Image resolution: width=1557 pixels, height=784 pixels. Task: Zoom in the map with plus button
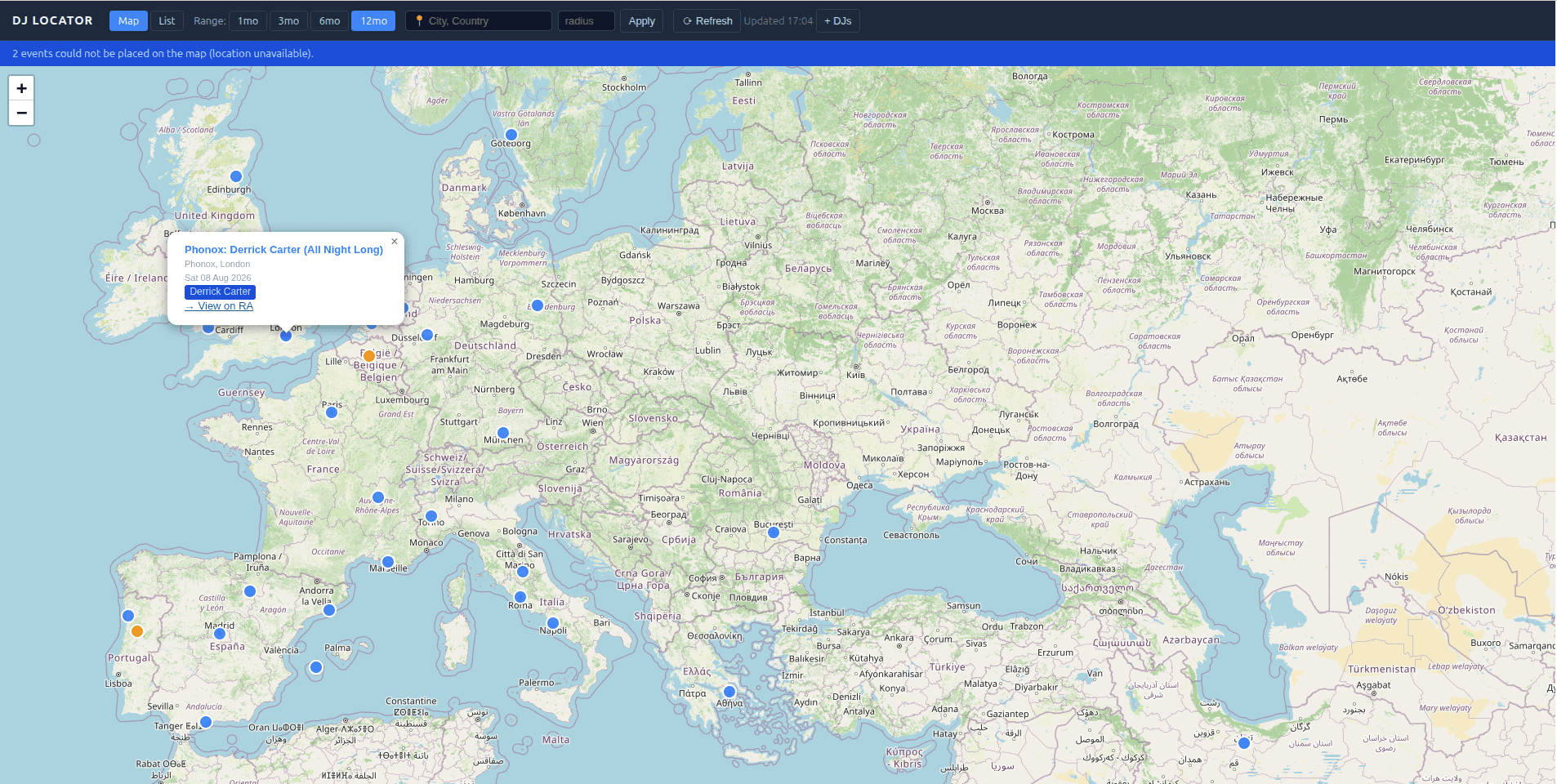[21, 88]
